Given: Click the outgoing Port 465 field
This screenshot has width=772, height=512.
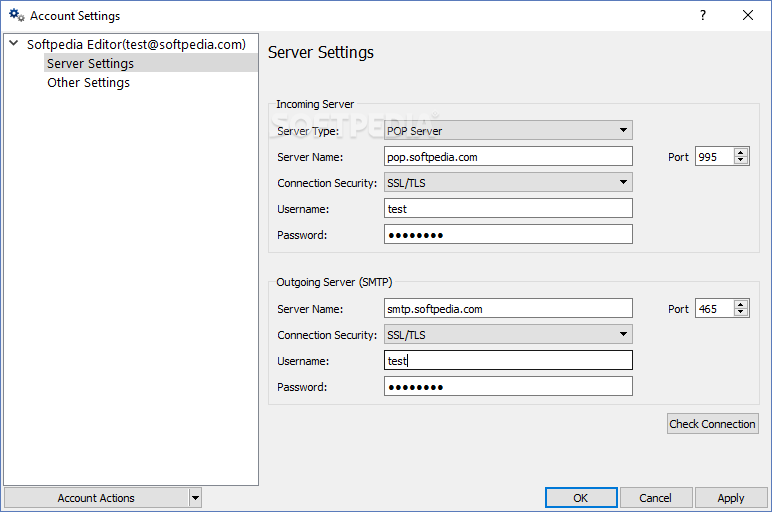Looking at the screenshot, I should pyautogui.click(x=714, y=309).
